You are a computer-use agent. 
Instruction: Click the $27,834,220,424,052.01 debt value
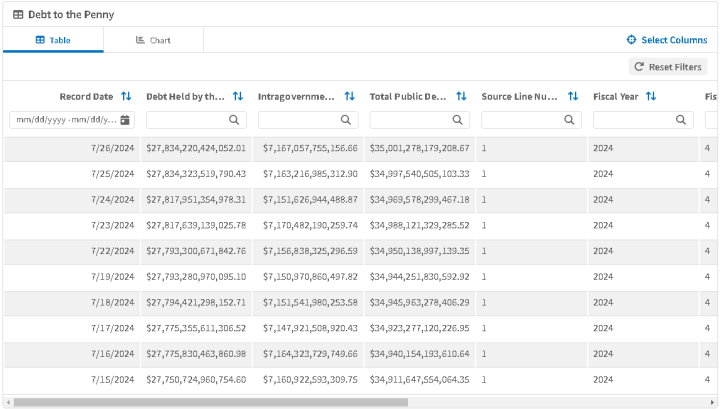pos(196,148)
